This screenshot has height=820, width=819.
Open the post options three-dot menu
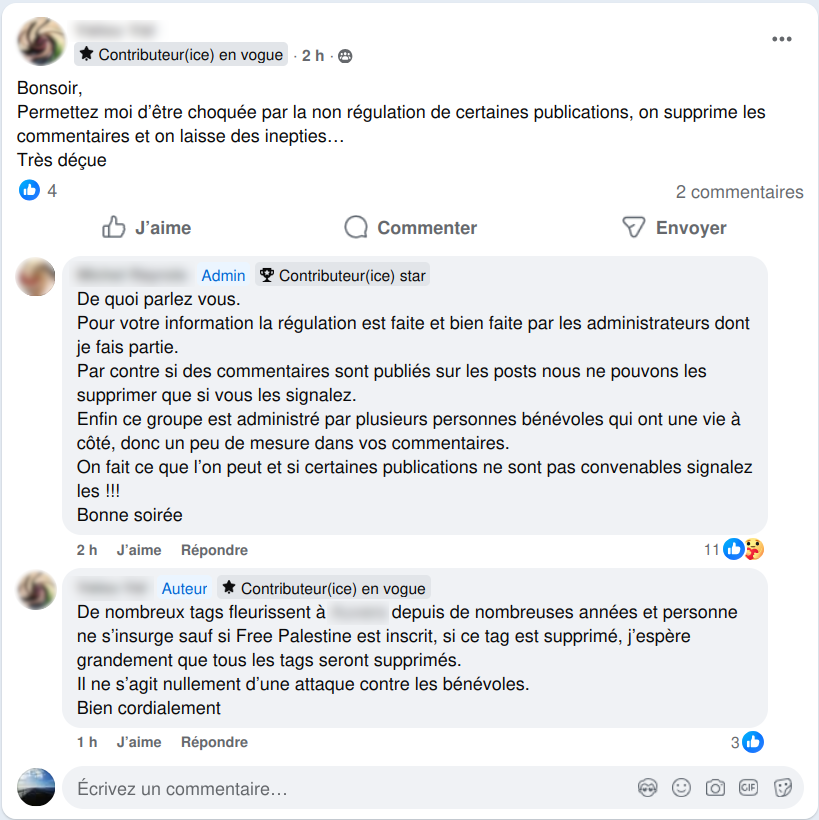point(781,39)
